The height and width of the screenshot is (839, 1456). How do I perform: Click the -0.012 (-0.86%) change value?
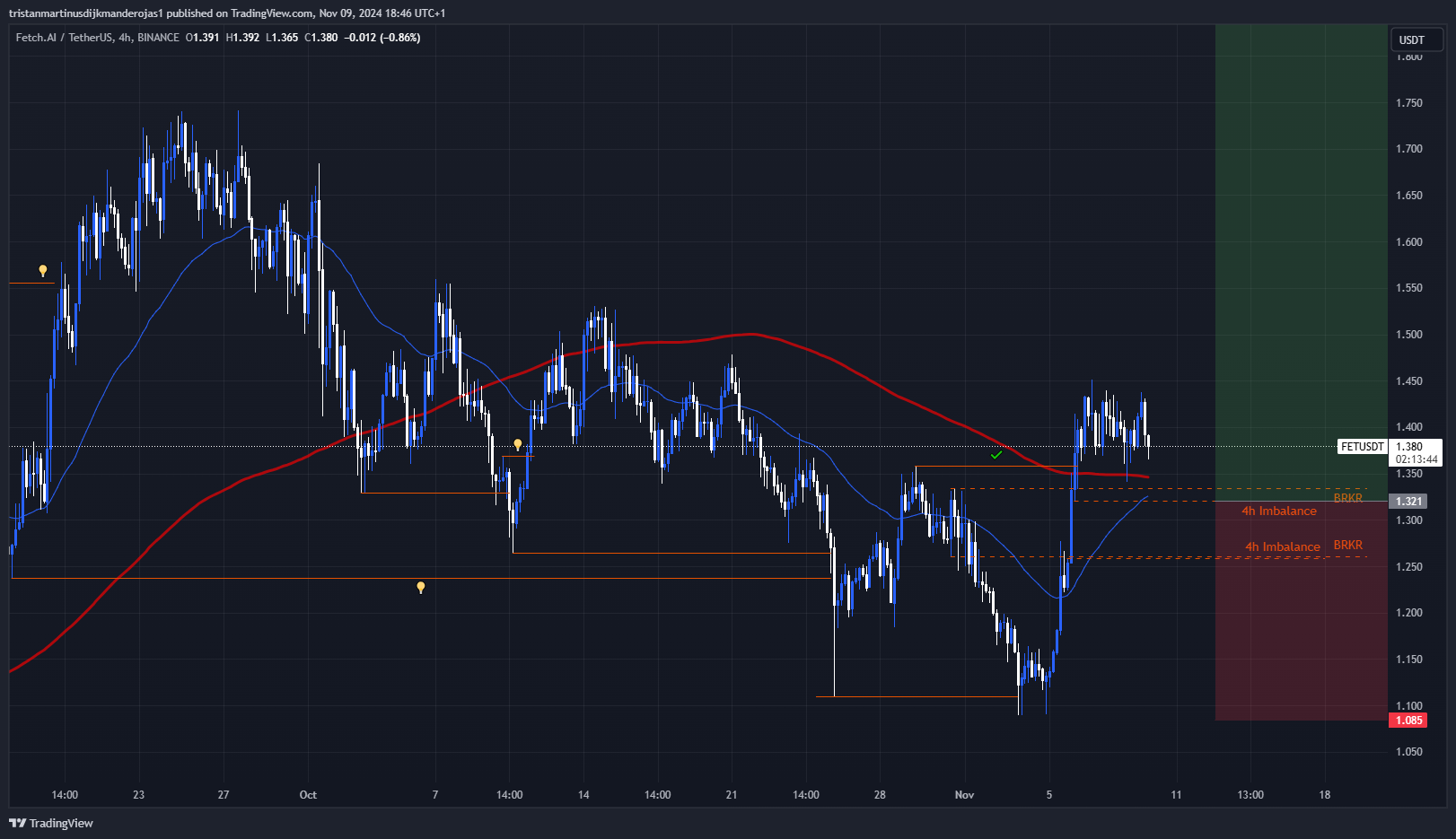[x=382, y=38]
